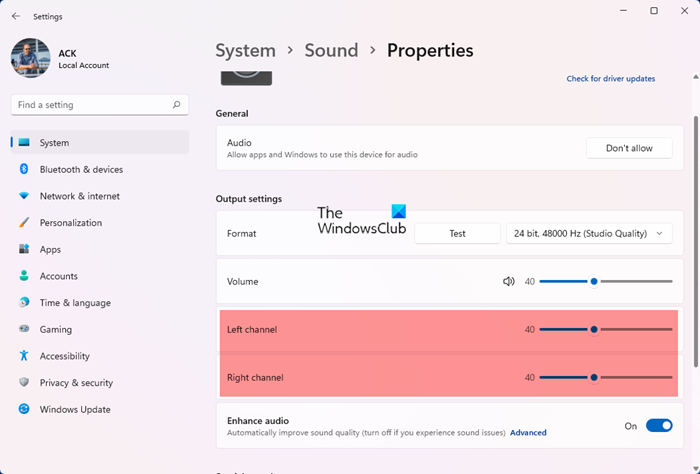
Task: Open the Check for driver updates link
Action: pos(610,79)
